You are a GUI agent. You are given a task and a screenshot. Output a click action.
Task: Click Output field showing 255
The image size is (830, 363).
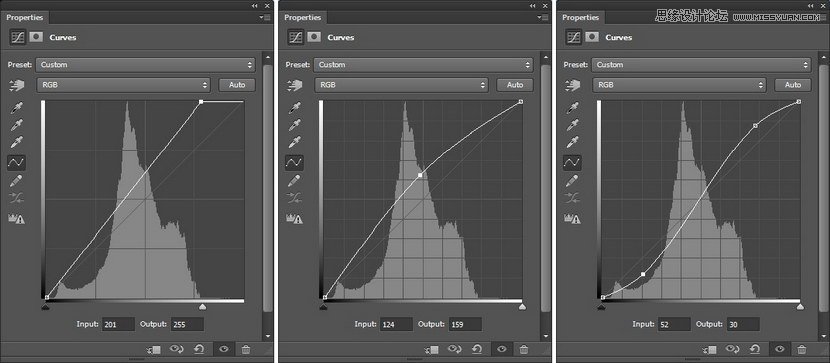pyautogui.click(x=187, y=324)
